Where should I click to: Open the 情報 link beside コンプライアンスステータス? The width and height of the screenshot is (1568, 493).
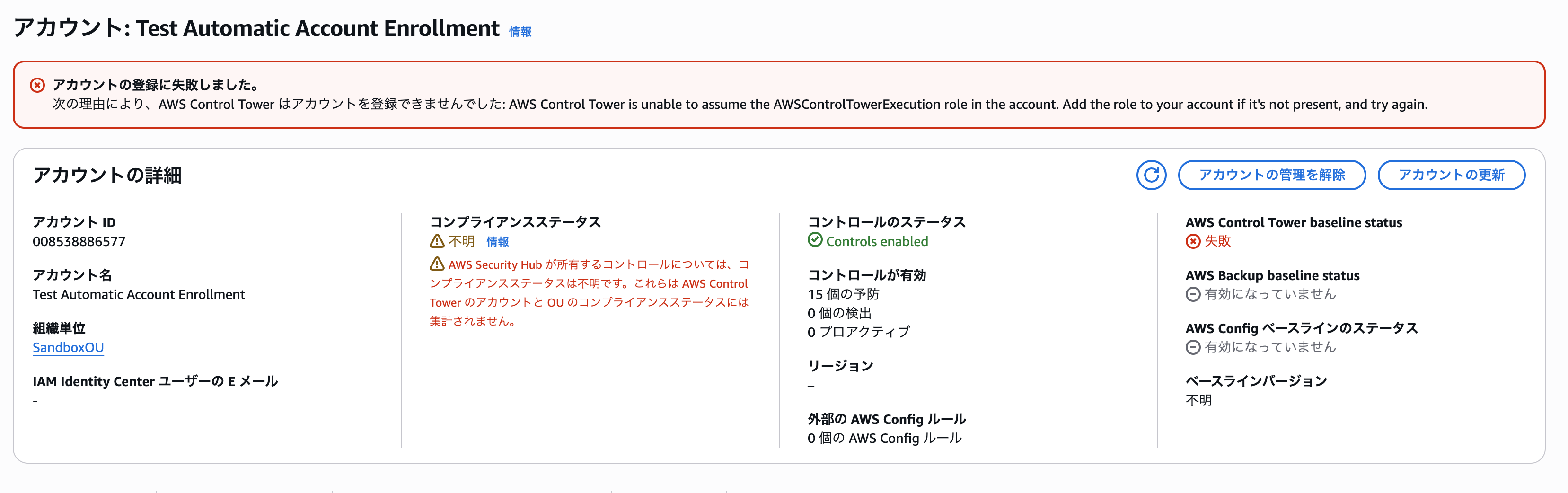click(497, 242)
